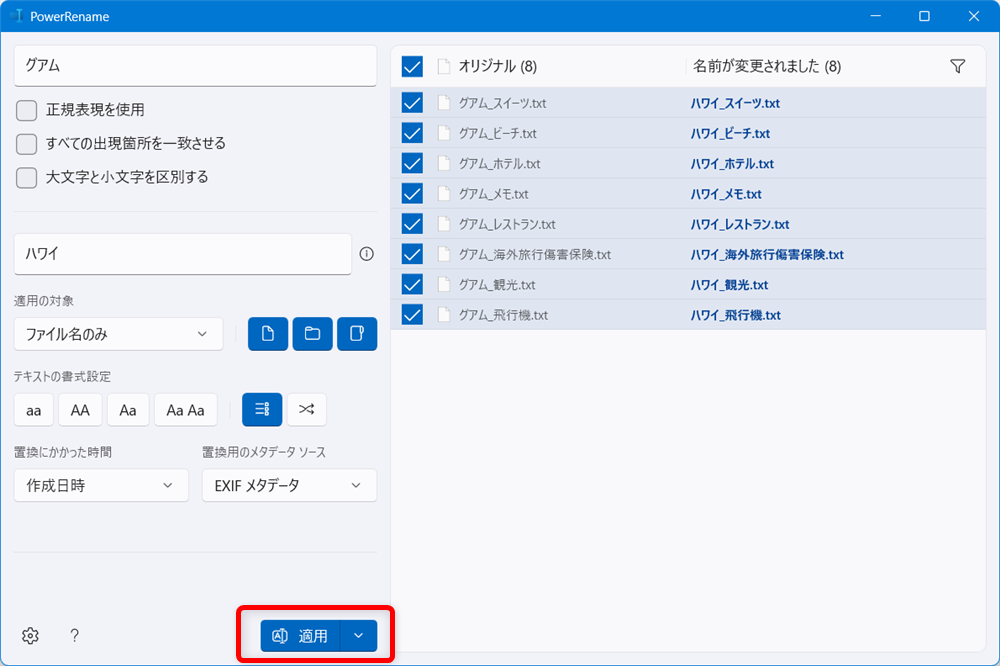Screen dimensions: 1000x666
Task: Enable the 正規表現を使用 checkbox
Action: pyautogui.click(x=26, y=111)
